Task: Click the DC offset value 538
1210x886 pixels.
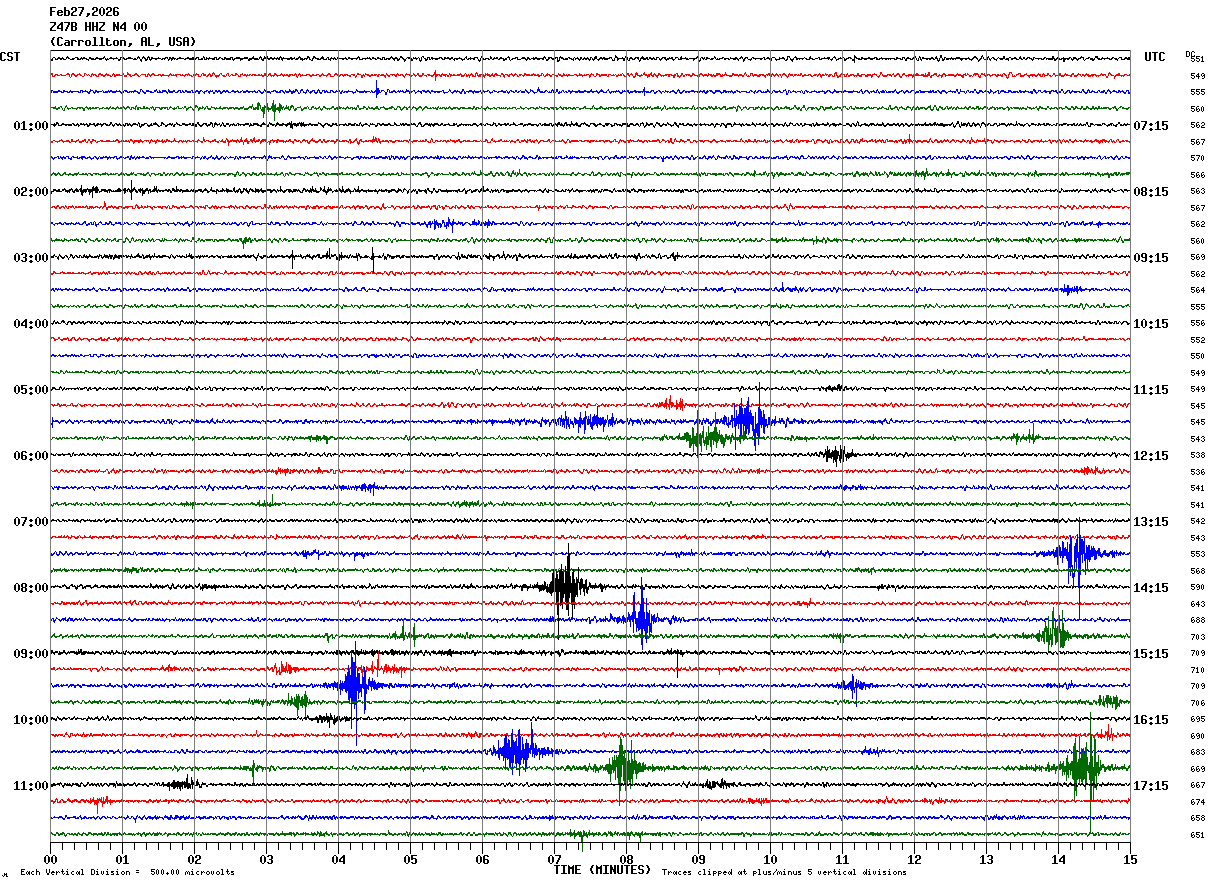Action: [1197, 456]
